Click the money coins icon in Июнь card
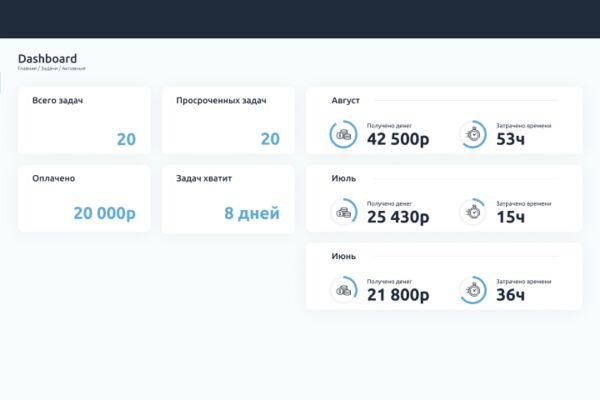Viewport: 600px width, 400px height. pos(343,290)
